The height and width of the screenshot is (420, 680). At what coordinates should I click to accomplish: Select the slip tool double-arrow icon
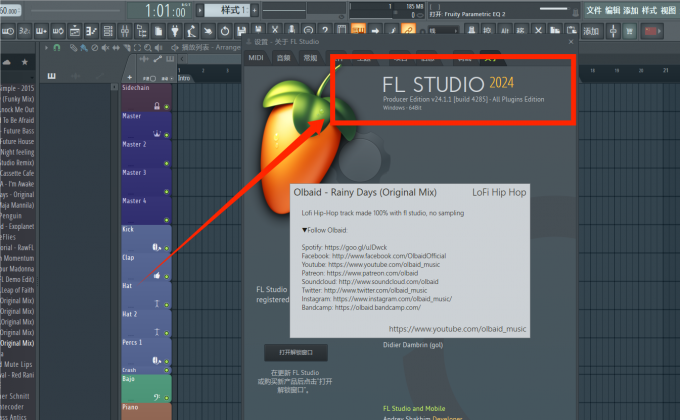(x=116, y=48)
